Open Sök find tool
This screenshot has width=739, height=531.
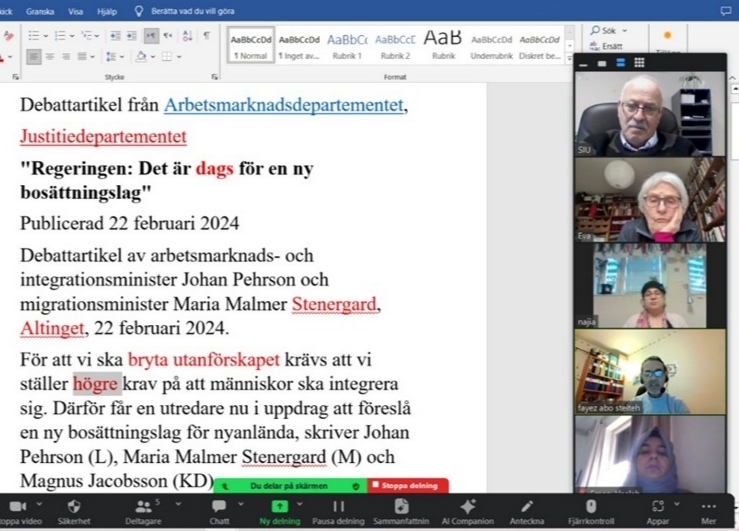click(604, 31)
